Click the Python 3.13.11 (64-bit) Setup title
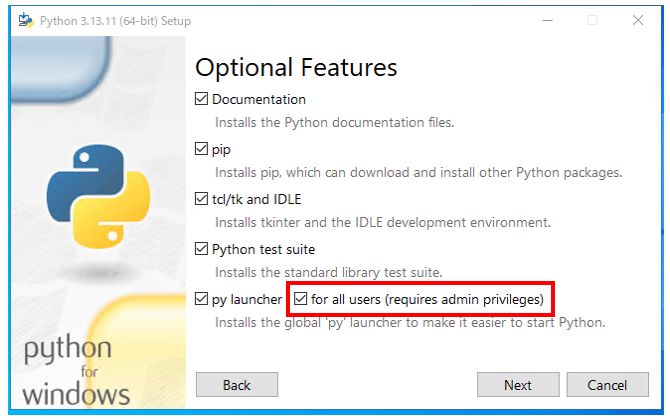 click(x=115, y=21)
